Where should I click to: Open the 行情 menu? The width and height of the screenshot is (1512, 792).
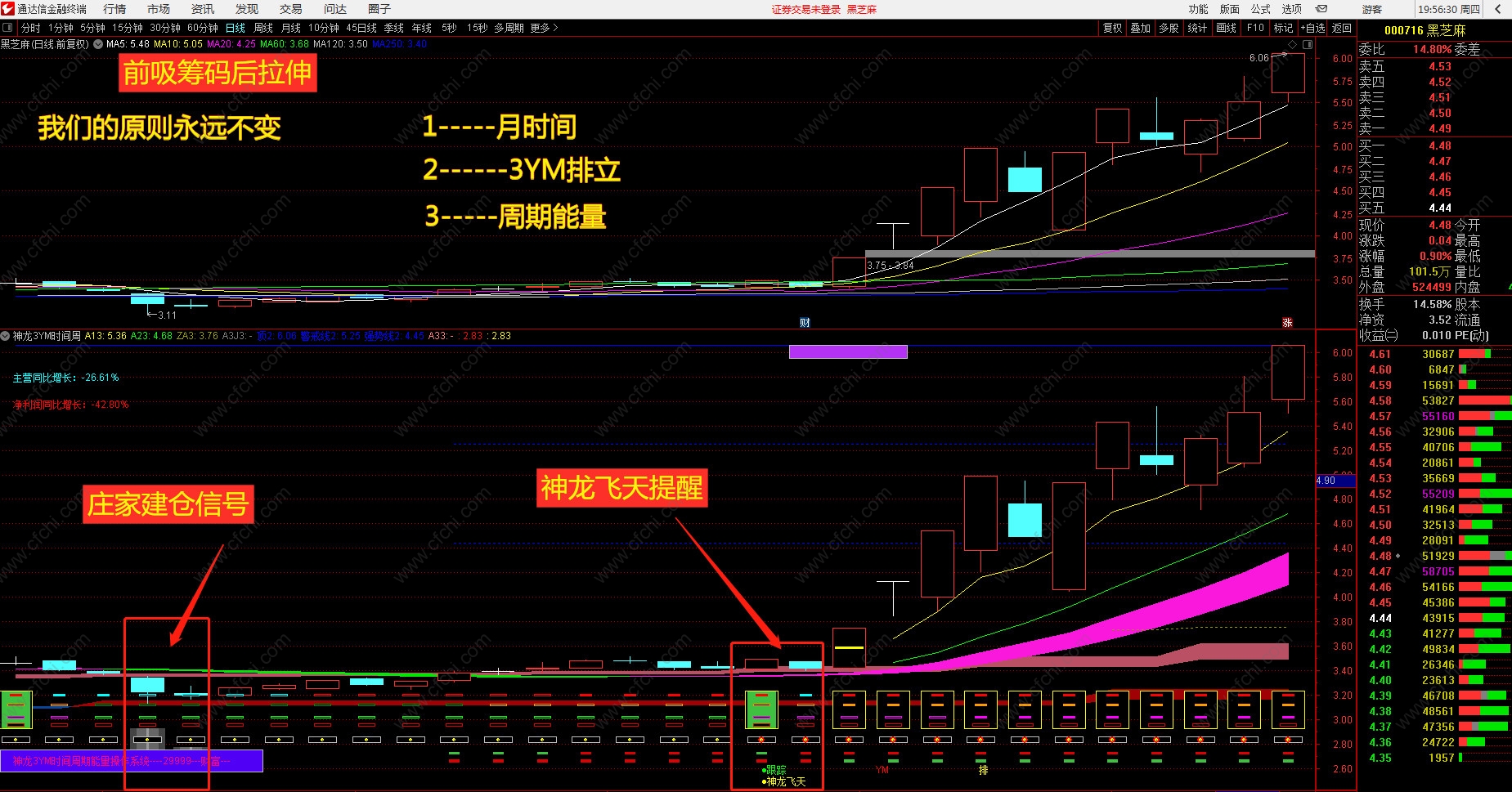coord(114,9)
